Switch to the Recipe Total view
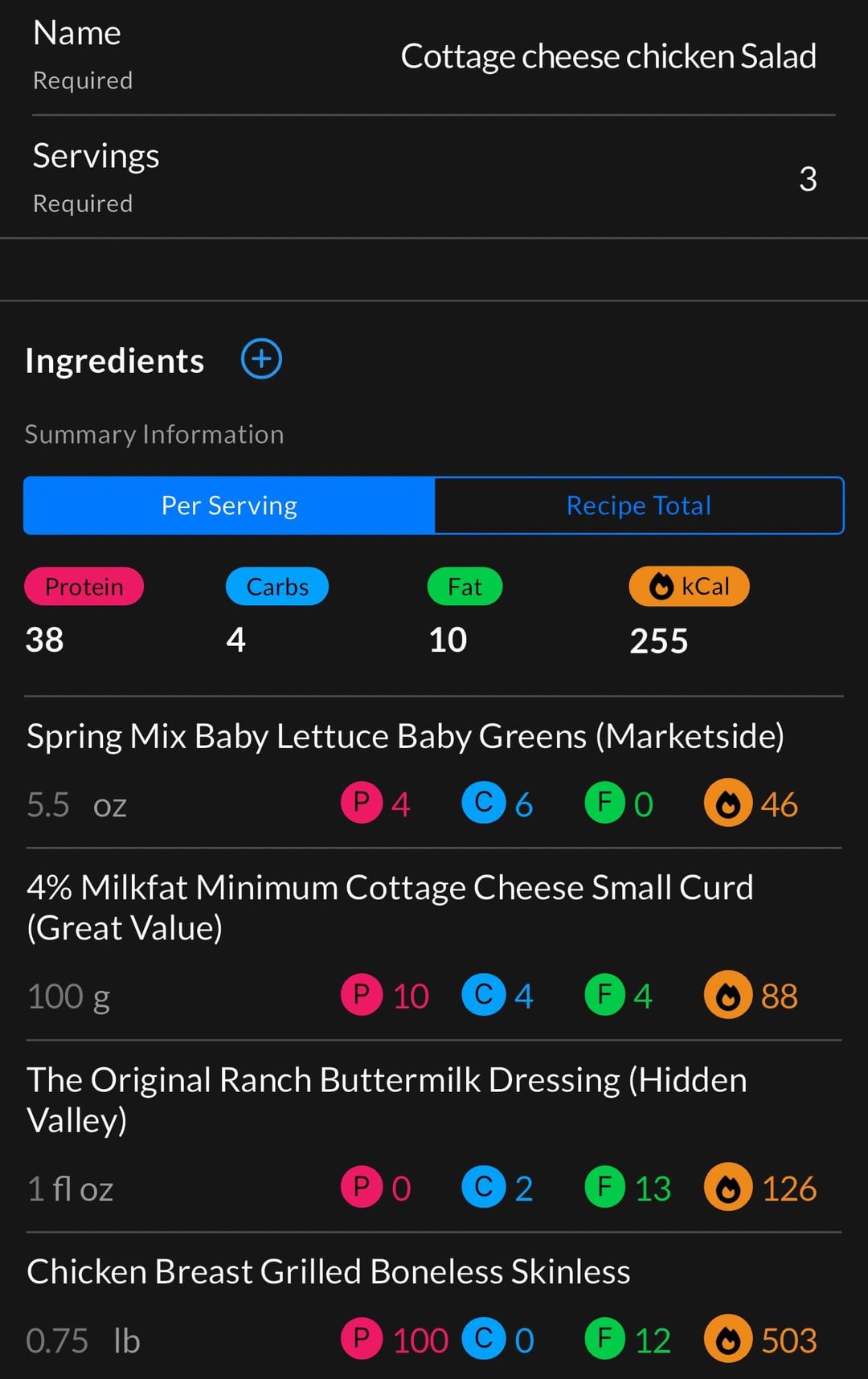This screenshot has height=1379, width=868. point(639,505)
